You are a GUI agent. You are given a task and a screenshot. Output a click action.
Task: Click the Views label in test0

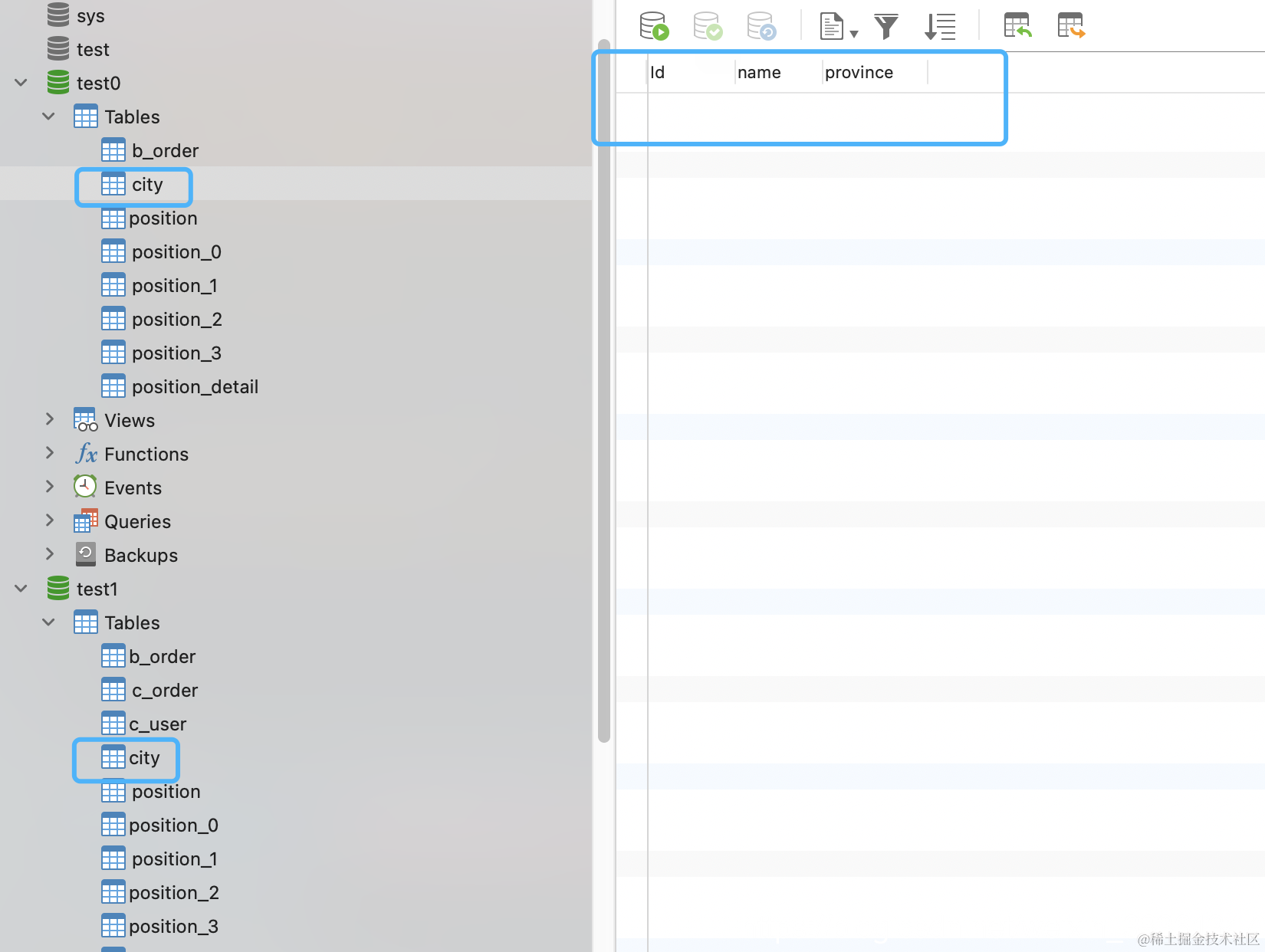(130, 420)
